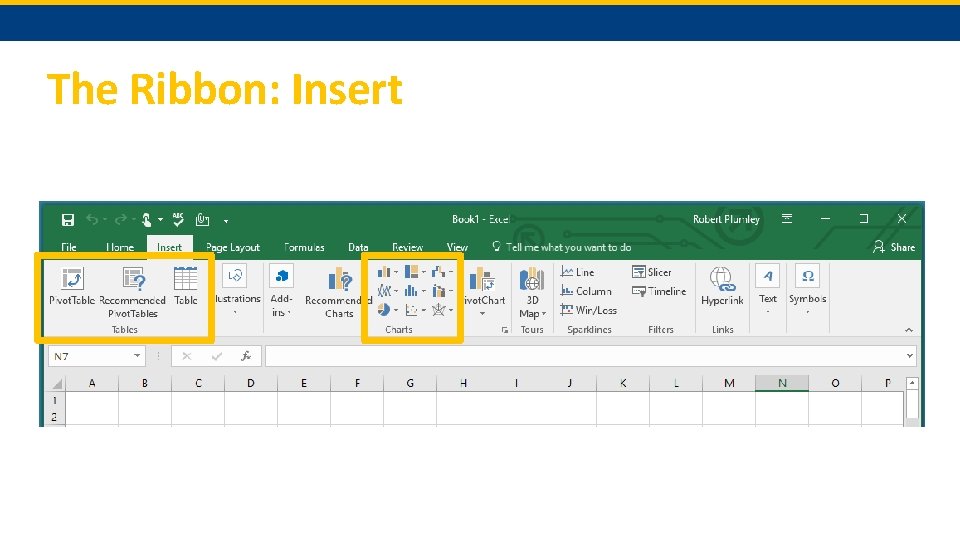
Task: Select row header 1
Action: pos(56,400)
